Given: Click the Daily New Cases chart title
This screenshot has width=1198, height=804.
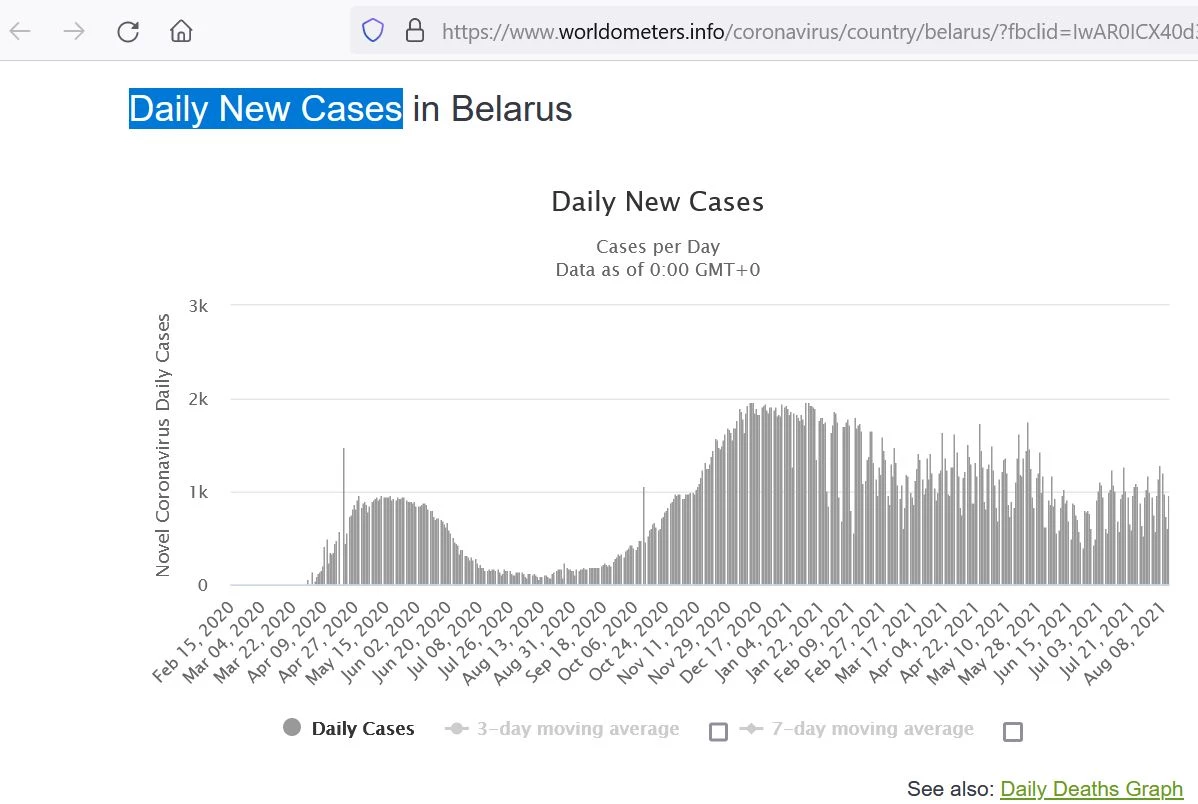Looking at the screenshot, I should click(658, 202).
